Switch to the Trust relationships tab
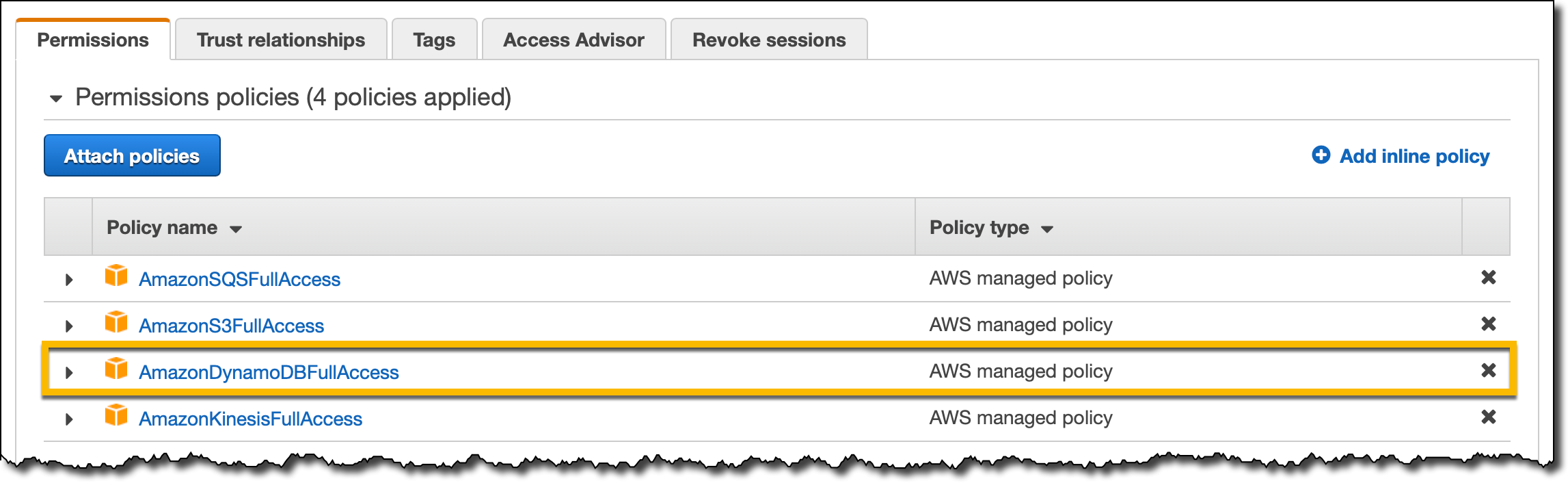The width and height of the screenshot is (1568, 483). click(x=281, y=40)
